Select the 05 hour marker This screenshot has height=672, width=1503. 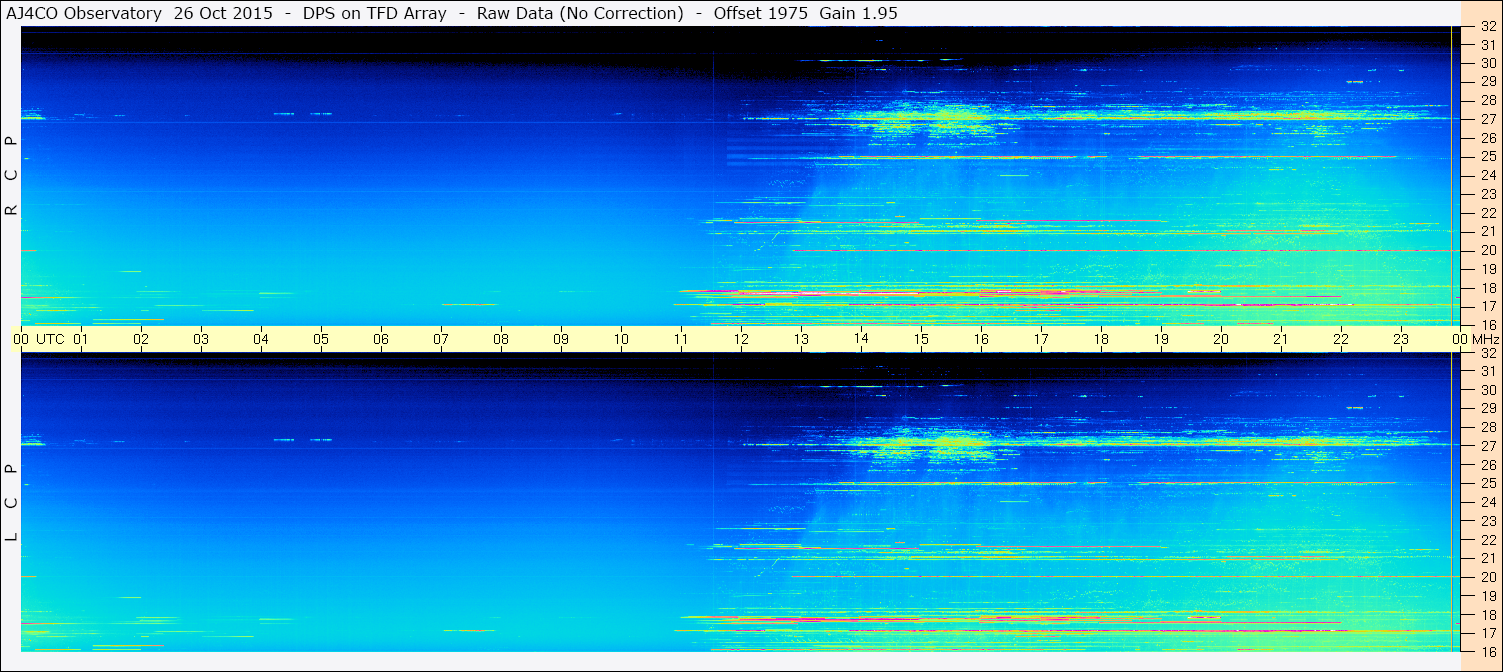(321, 339)
